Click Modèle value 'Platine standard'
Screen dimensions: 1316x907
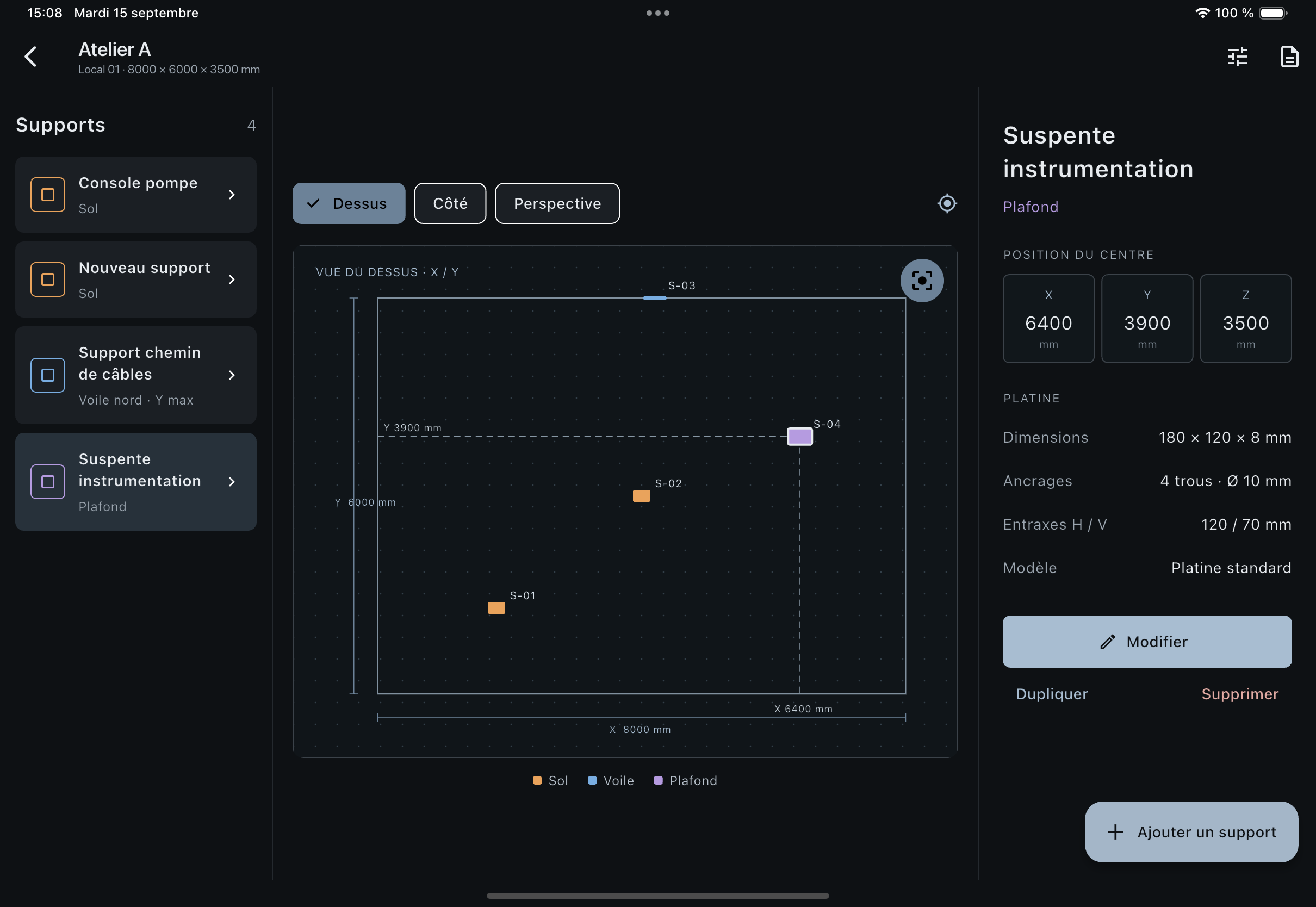[1231, 568]
